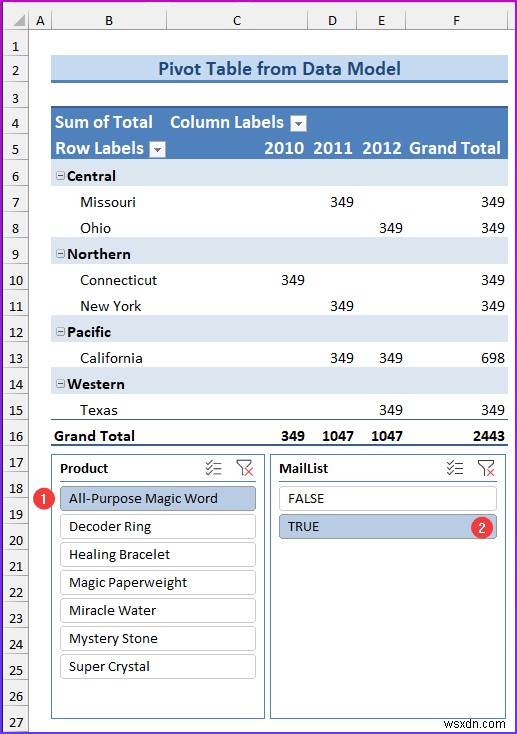The image size is (517, 734).
Task: Click 2011 grand total 1047
Action: click(338, 436)
